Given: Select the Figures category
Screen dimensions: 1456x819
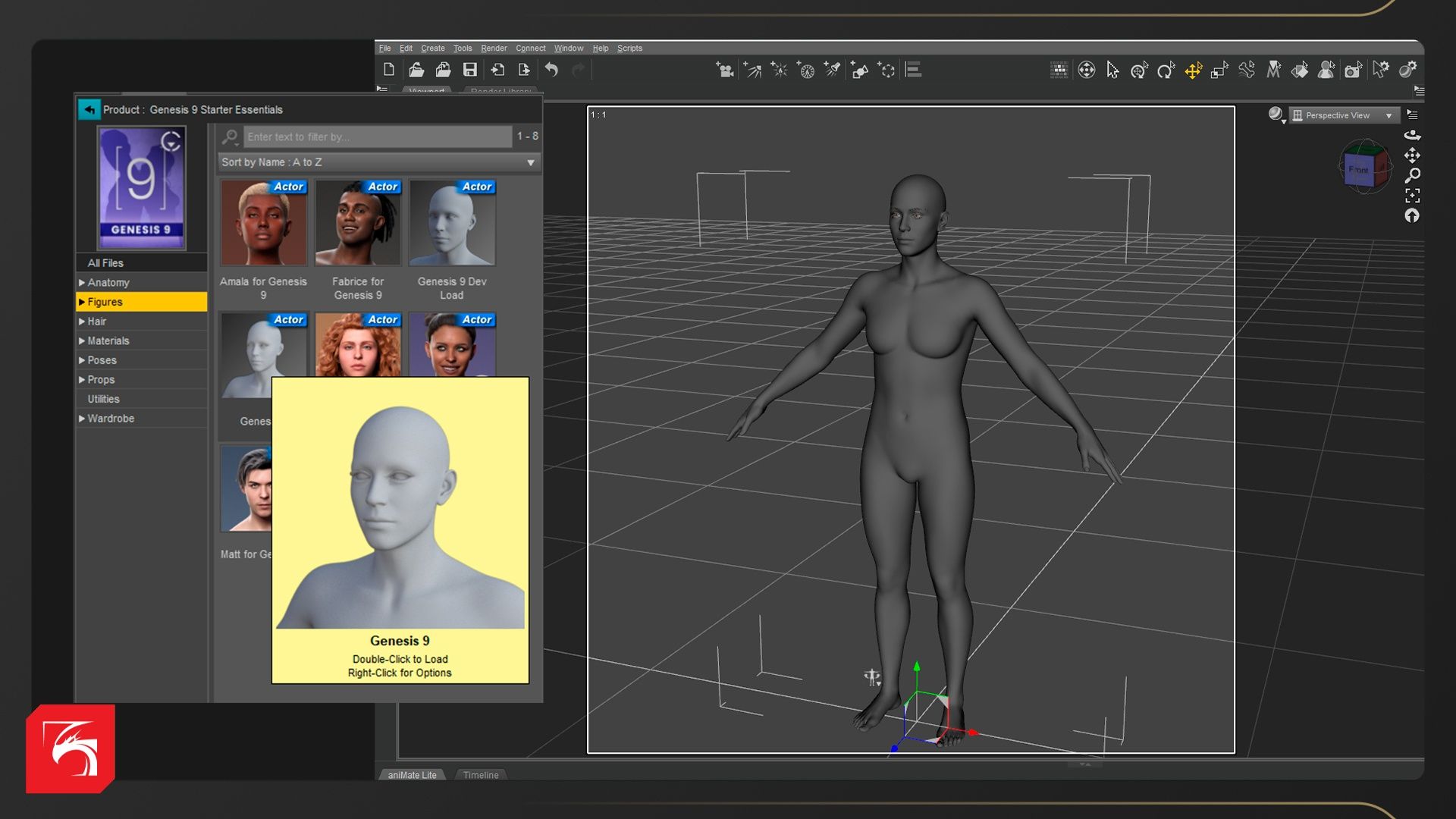Looking at the screenshot, I should click(141, 302).
